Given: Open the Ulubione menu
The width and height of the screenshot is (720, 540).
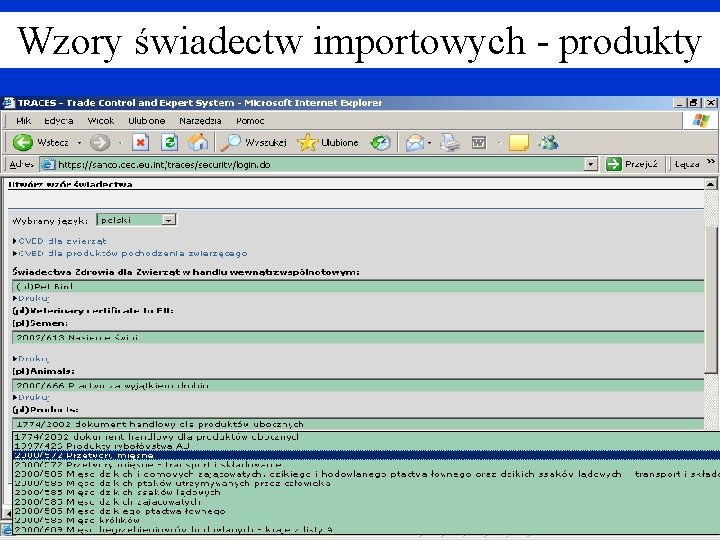Looking at the screenshot, I should 146,121.
